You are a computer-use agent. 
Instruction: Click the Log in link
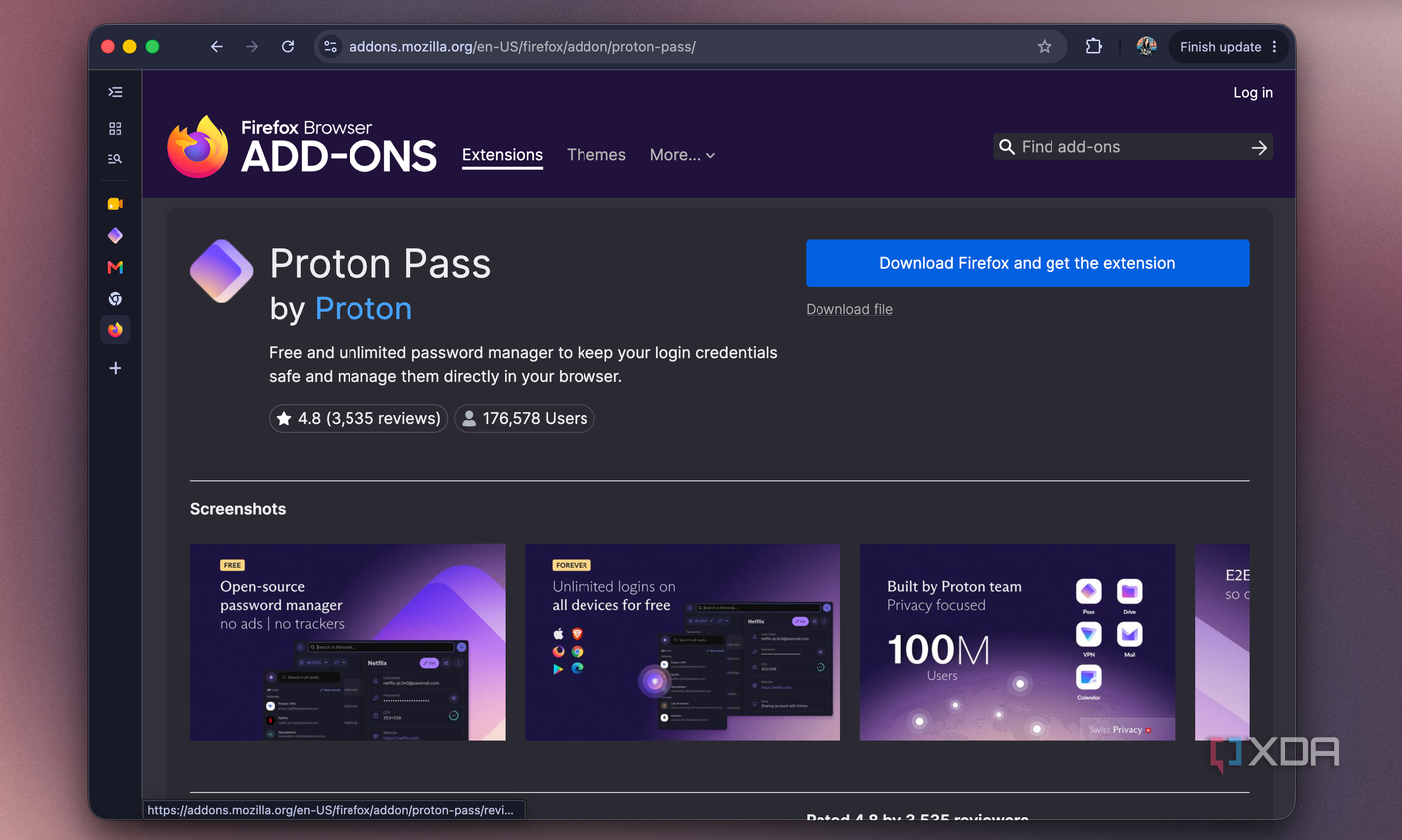coord(1253,92)
